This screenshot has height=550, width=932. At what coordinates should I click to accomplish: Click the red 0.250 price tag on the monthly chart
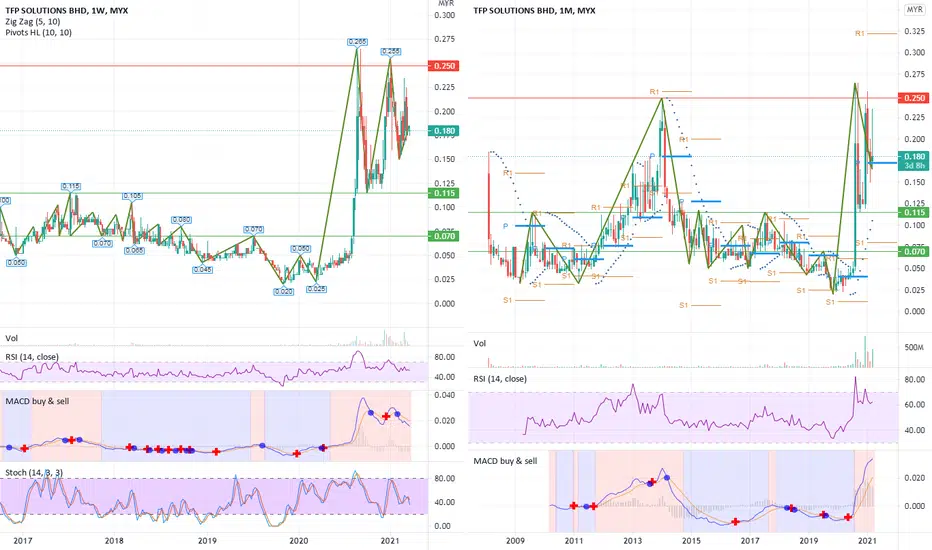click(x=914, y=98)
